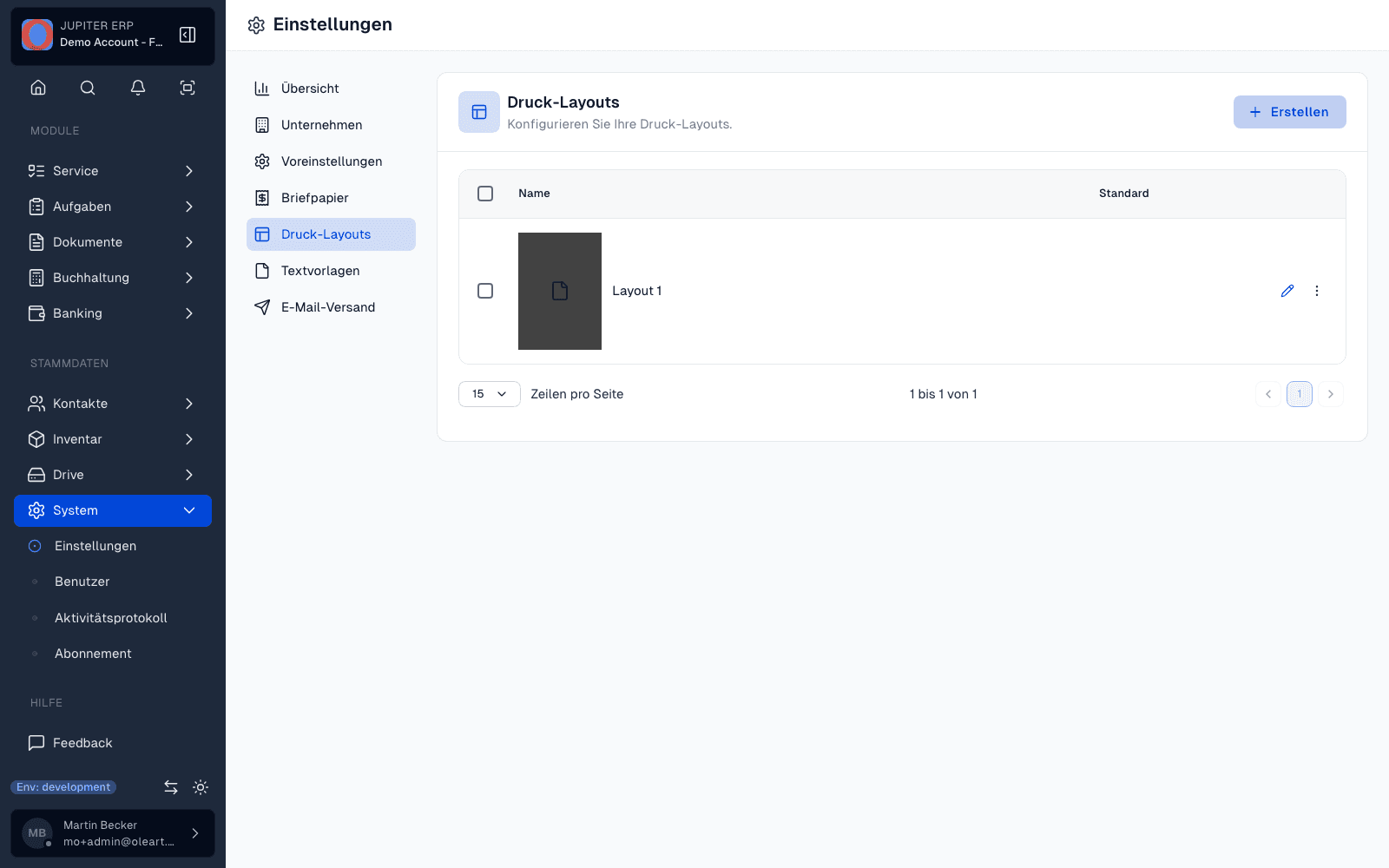Viewport: 1389px width, 868px height.
Task: Open user account menu chevron
Action: (x=195, y=833)
